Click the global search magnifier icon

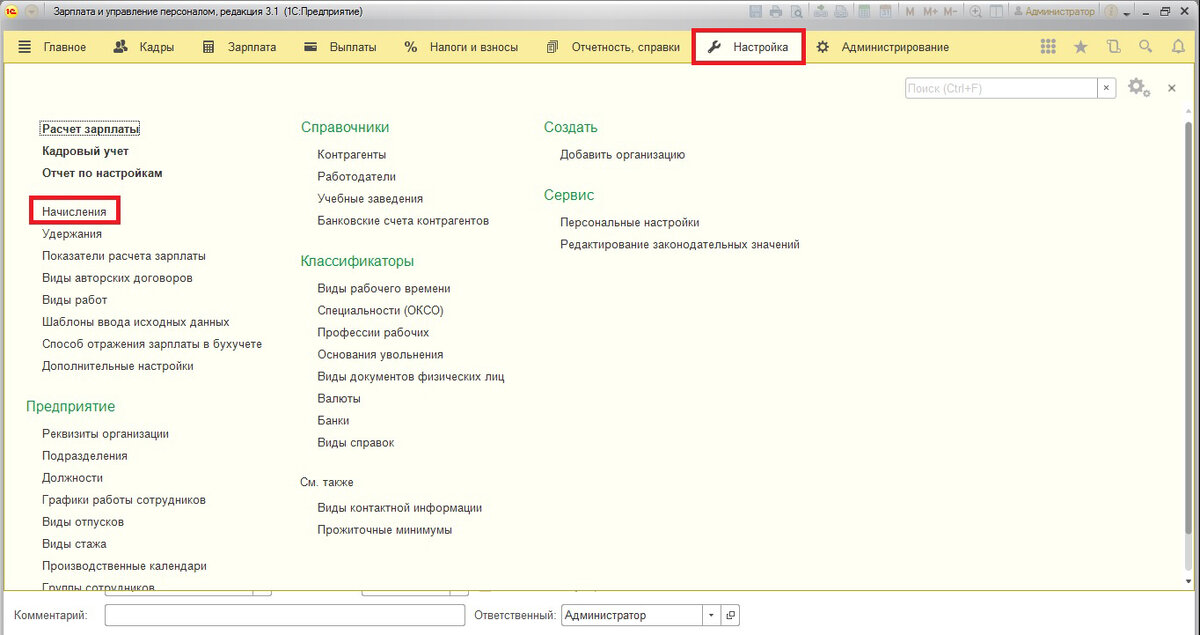pyautogui.click(x=1146, y=47)
